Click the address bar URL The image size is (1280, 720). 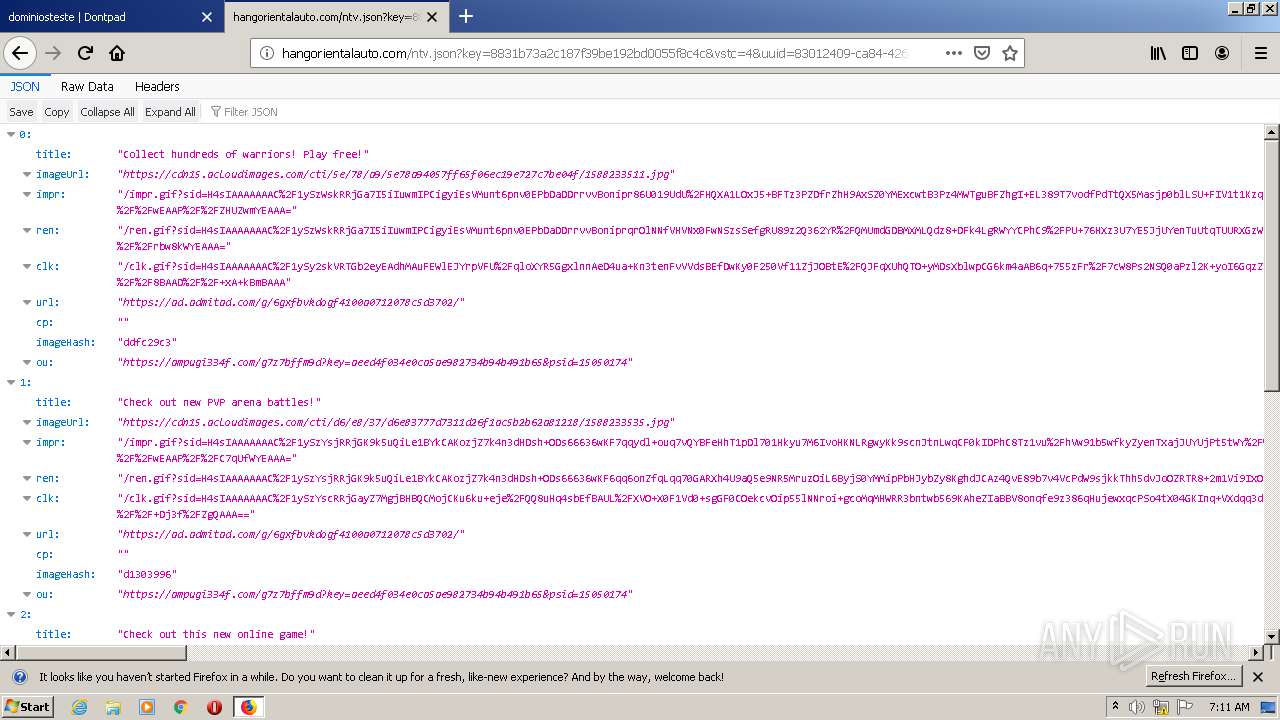click(594, 53)
